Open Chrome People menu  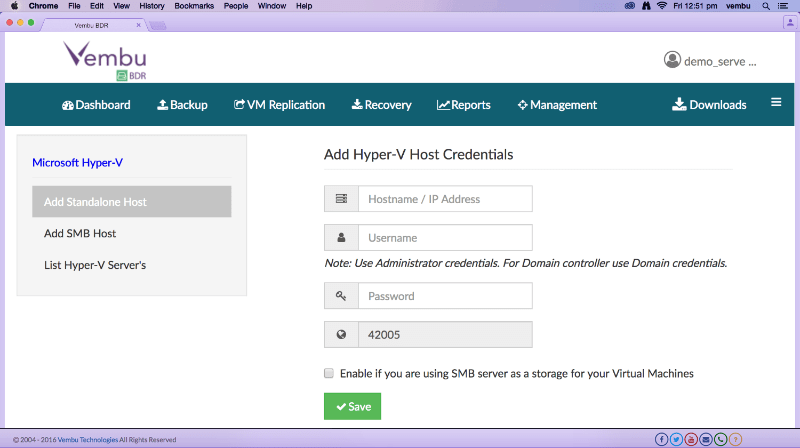click(x=236, y=6)
